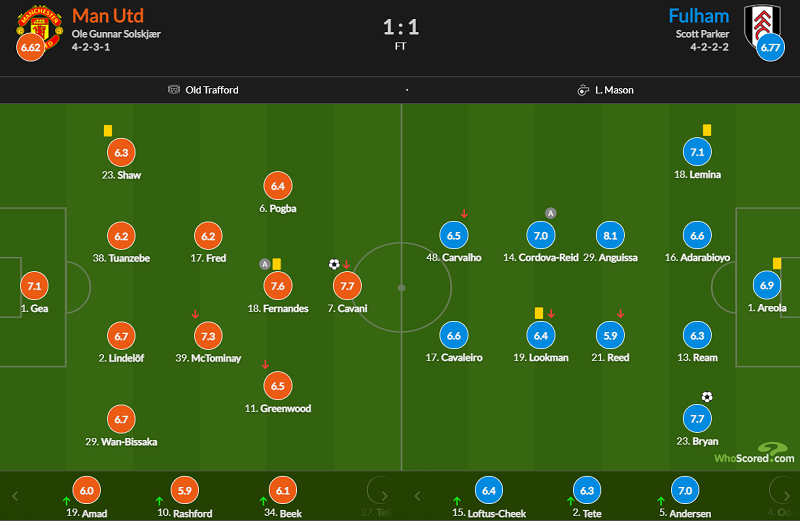Click the goal ball icon above Cavani
800x521 pixels.
point(334,264)
